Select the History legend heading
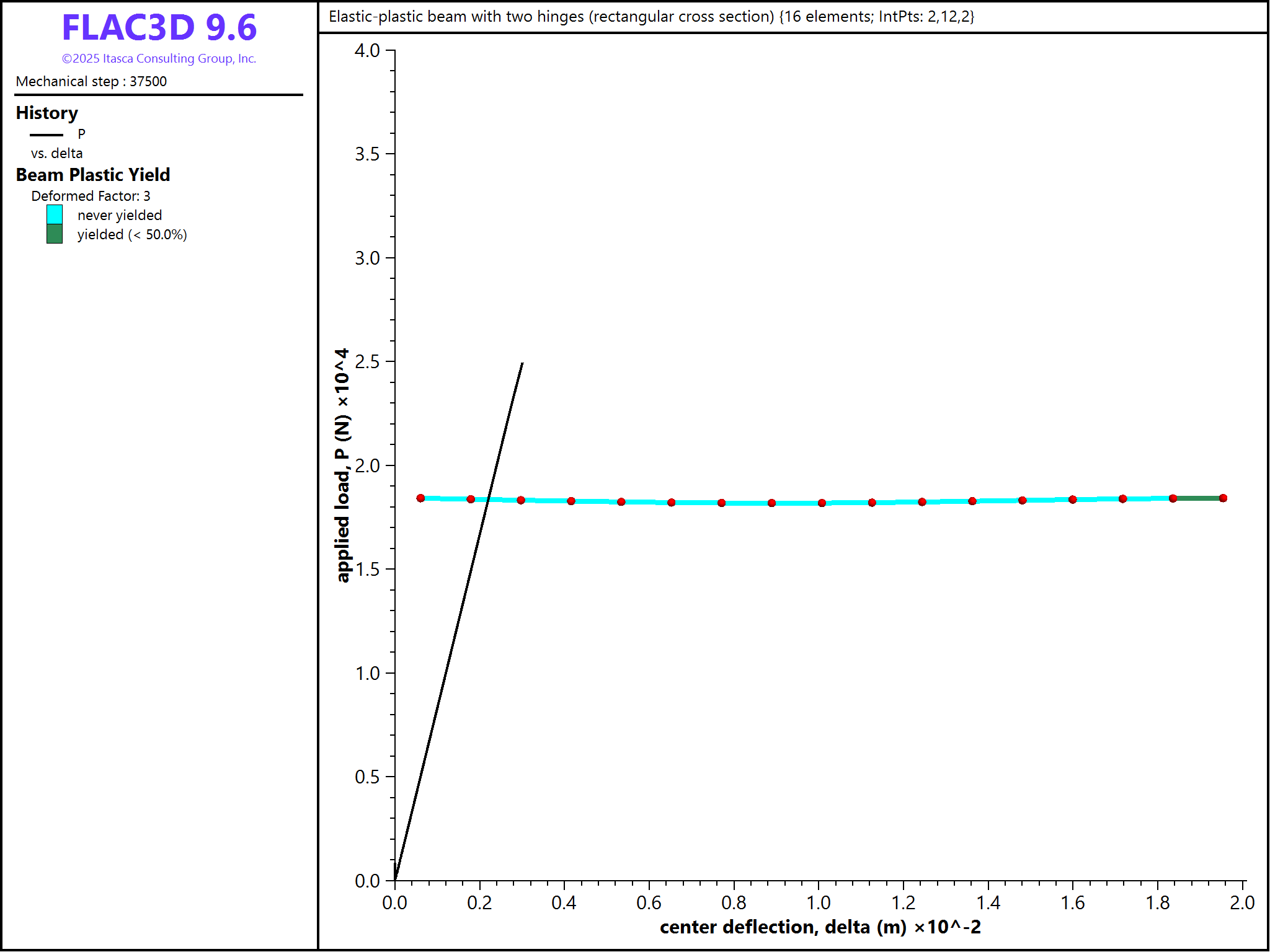 (47, 113)
